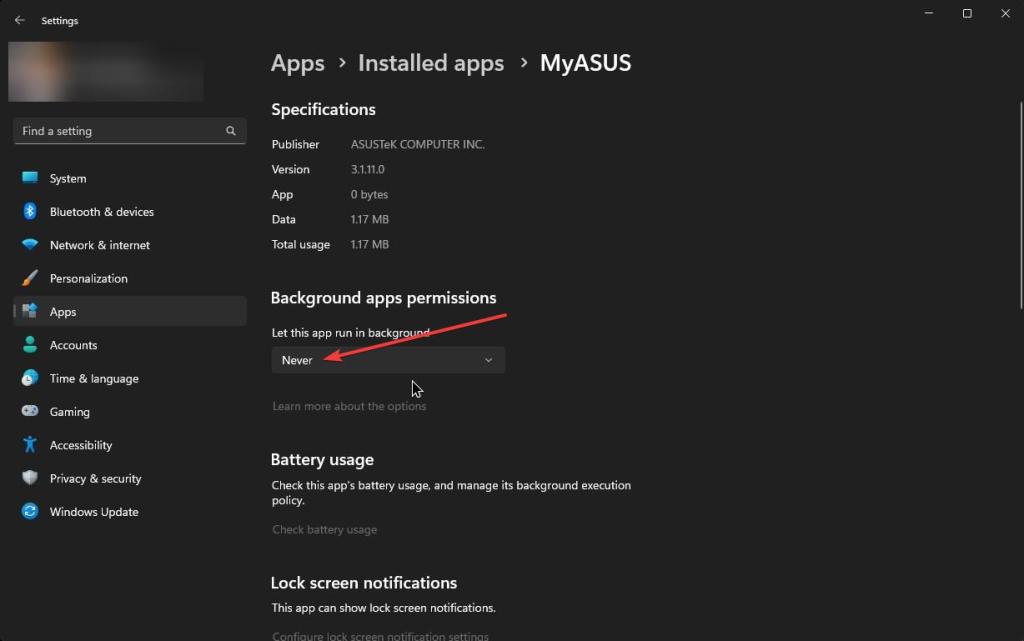Go back using the arrow button
The height and width of the screenshot is (641, 1024).
pyautogui.click(x=20, y=20)
